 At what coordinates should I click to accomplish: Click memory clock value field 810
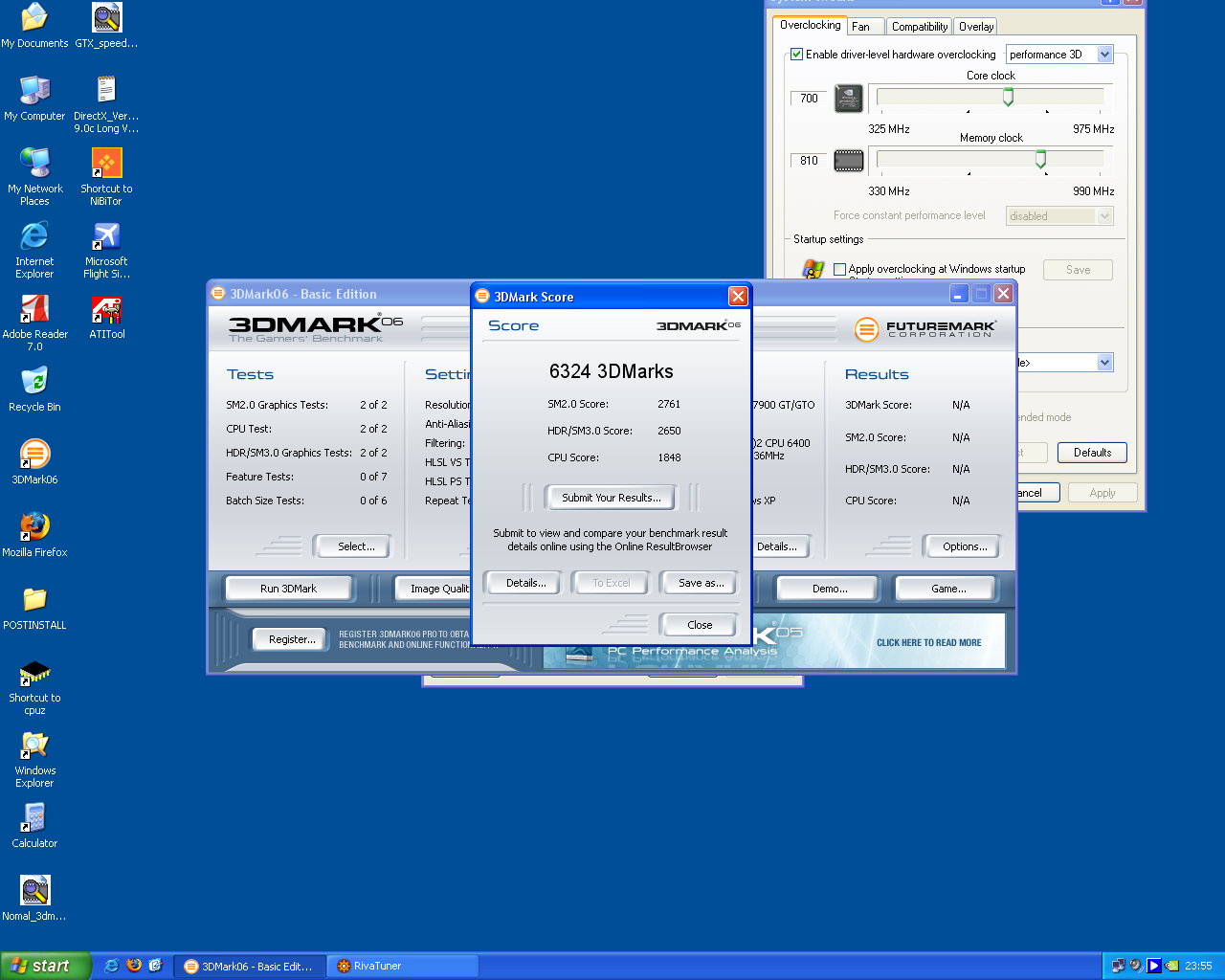[x=810, y=161]
